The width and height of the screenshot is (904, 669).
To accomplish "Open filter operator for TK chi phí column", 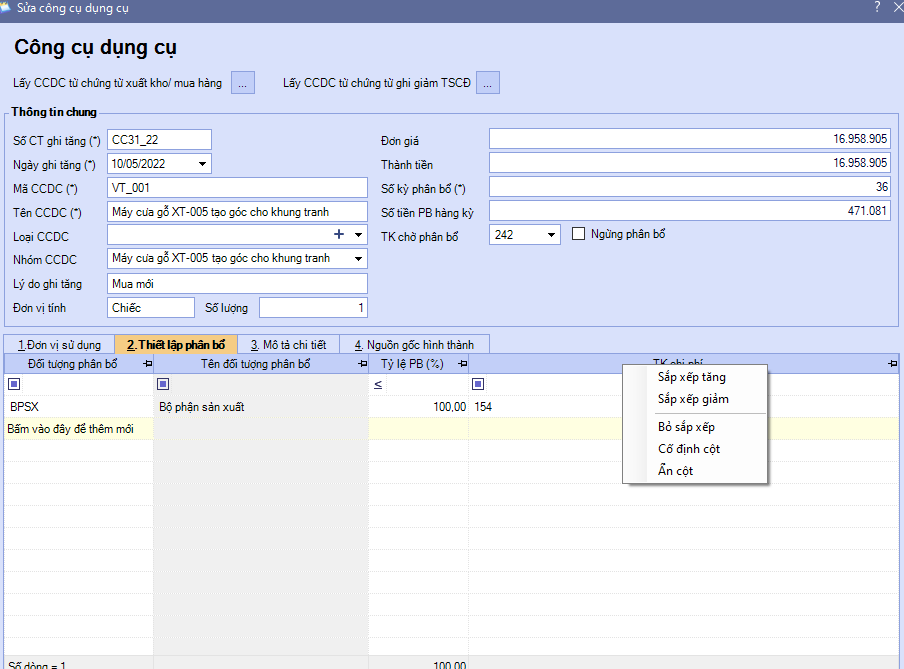I will point(478,384).
